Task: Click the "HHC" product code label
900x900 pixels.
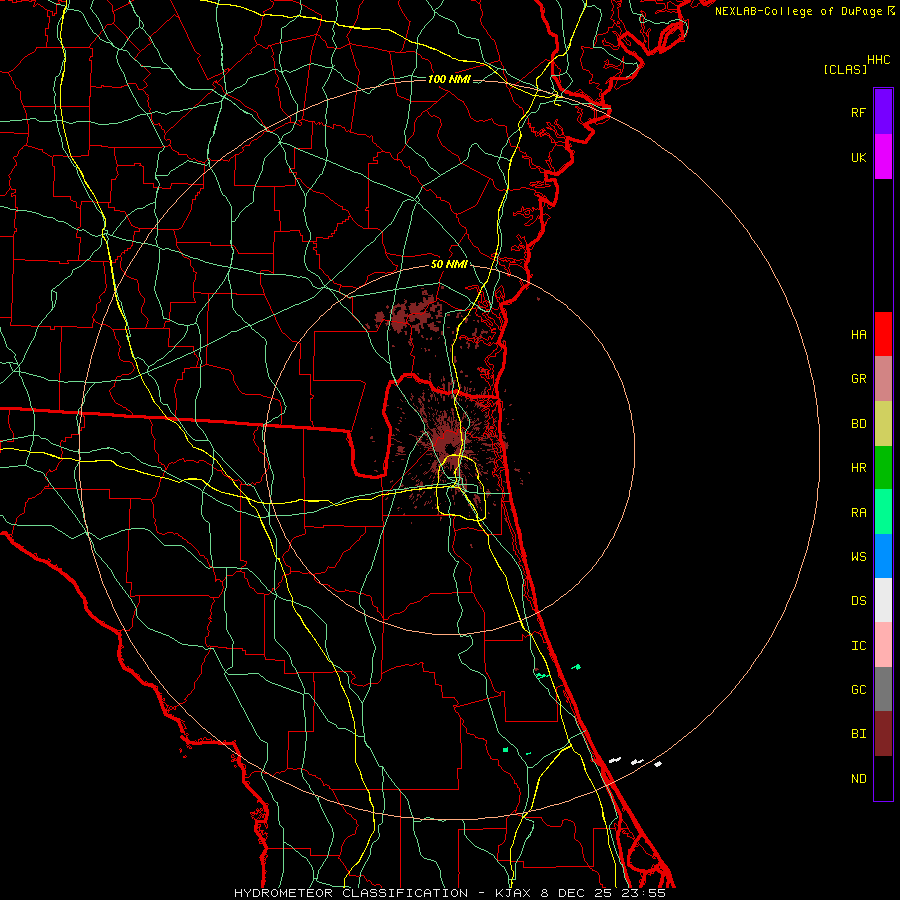Action: [879, 60]
